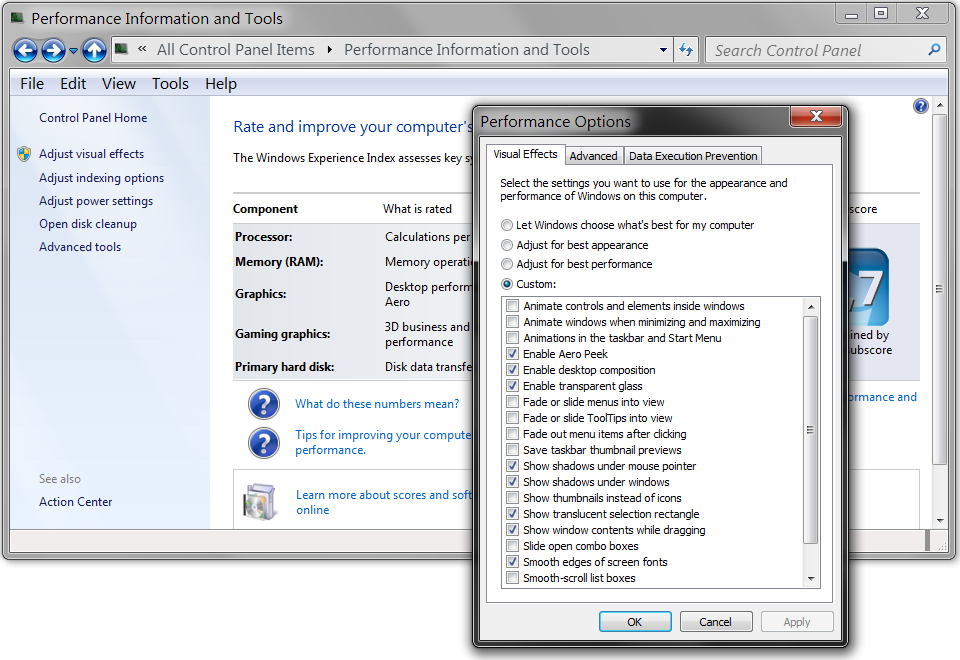Uncheck Enable transparent glass
960x660 pixels.
coord(512,386)
